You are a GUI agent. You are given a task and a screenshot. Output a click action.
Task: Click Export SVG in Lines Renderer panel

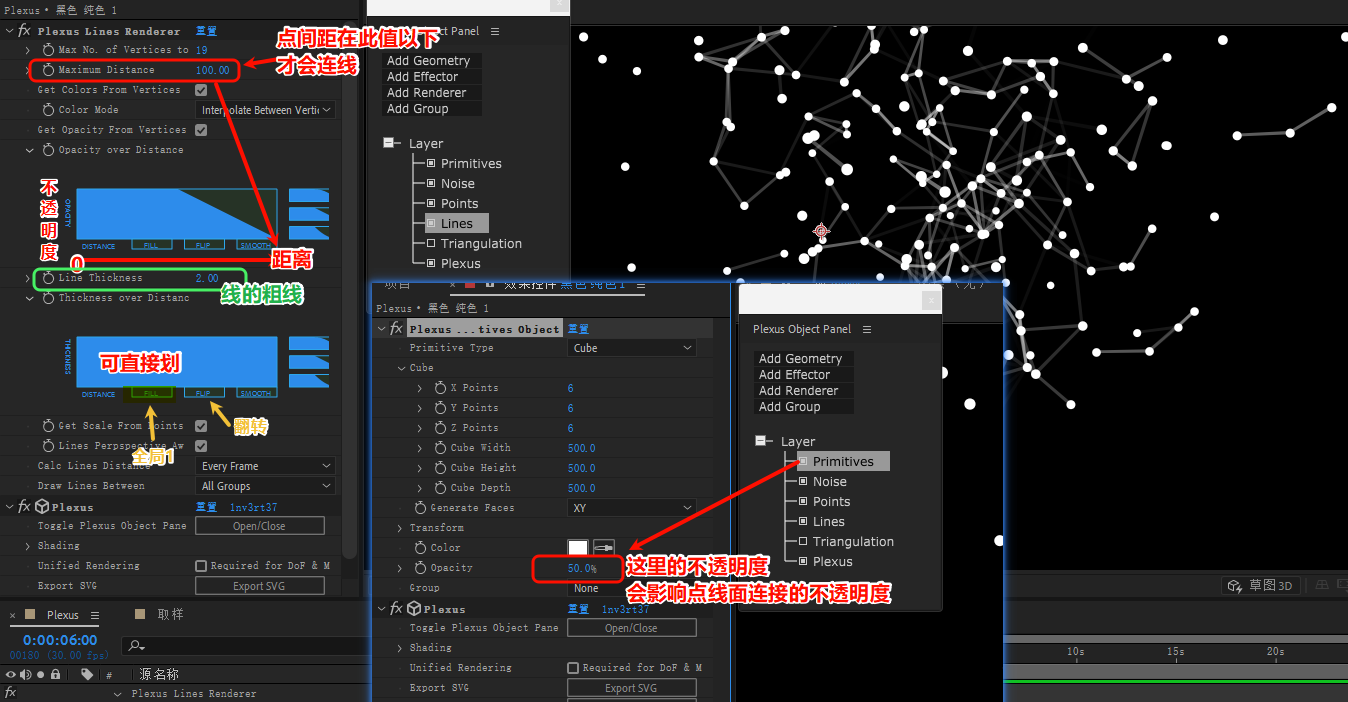(x=260, y=586)
